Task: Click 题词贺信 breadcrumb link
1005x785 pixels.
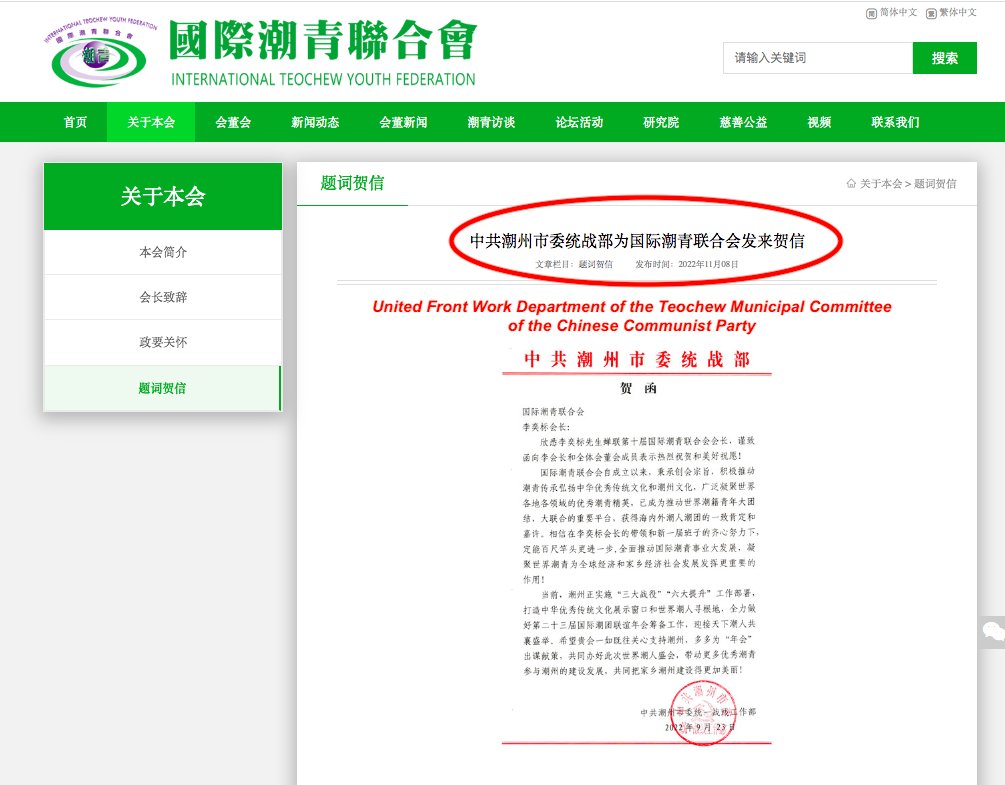Action: click(x=935, y=184)
